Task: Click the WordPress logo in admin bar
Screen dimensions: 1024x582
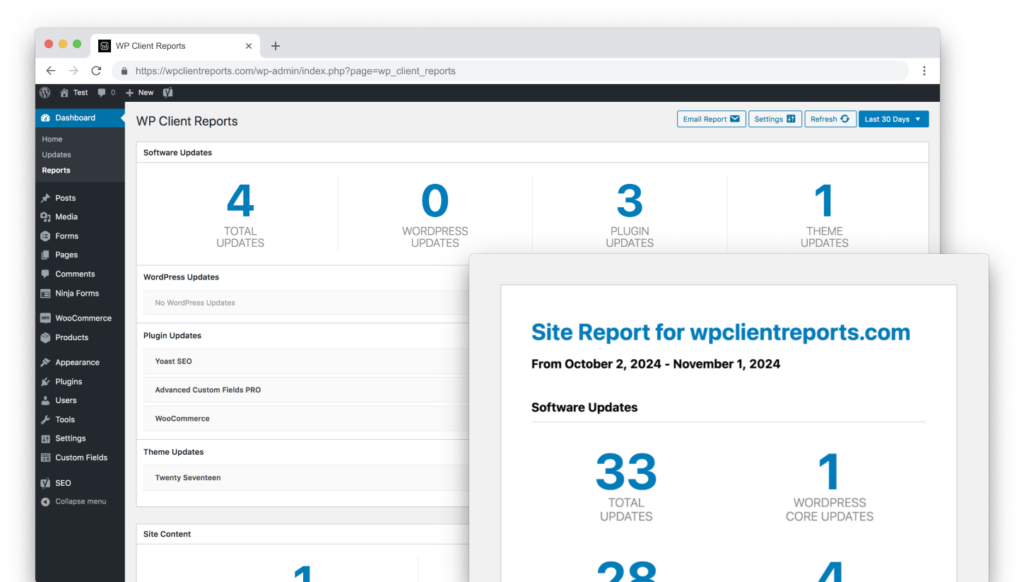Action: 45,92
